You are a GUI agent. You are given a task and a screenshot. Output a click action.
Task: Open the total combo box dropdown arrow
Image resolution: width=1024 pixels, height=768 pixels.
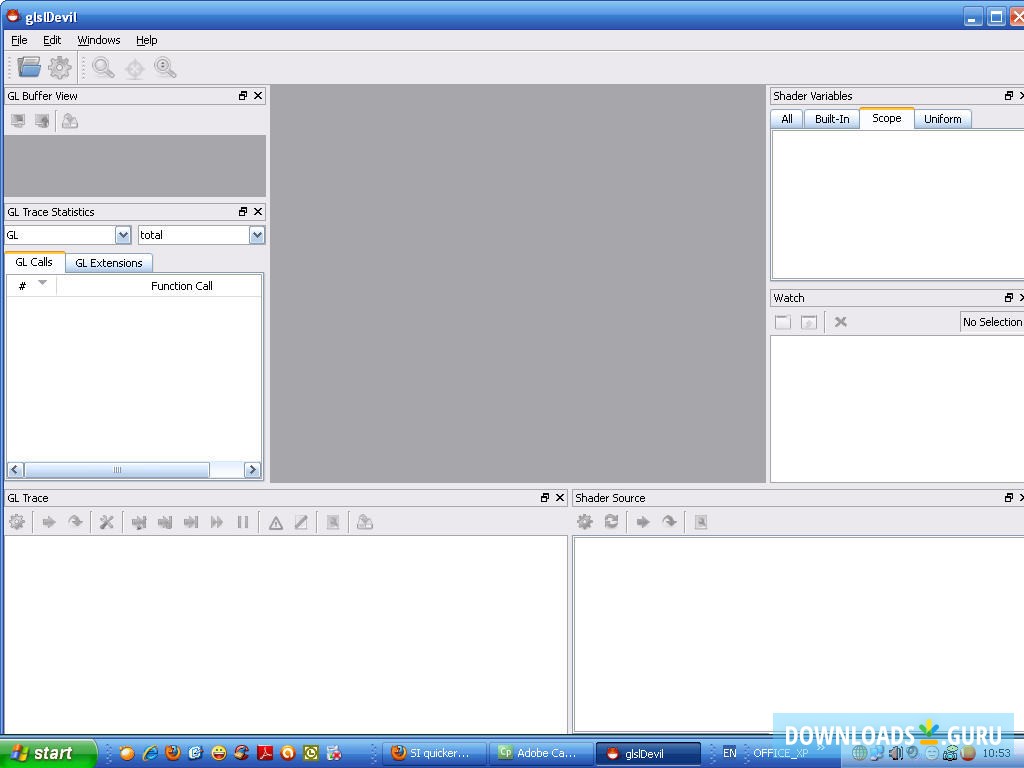257,235
